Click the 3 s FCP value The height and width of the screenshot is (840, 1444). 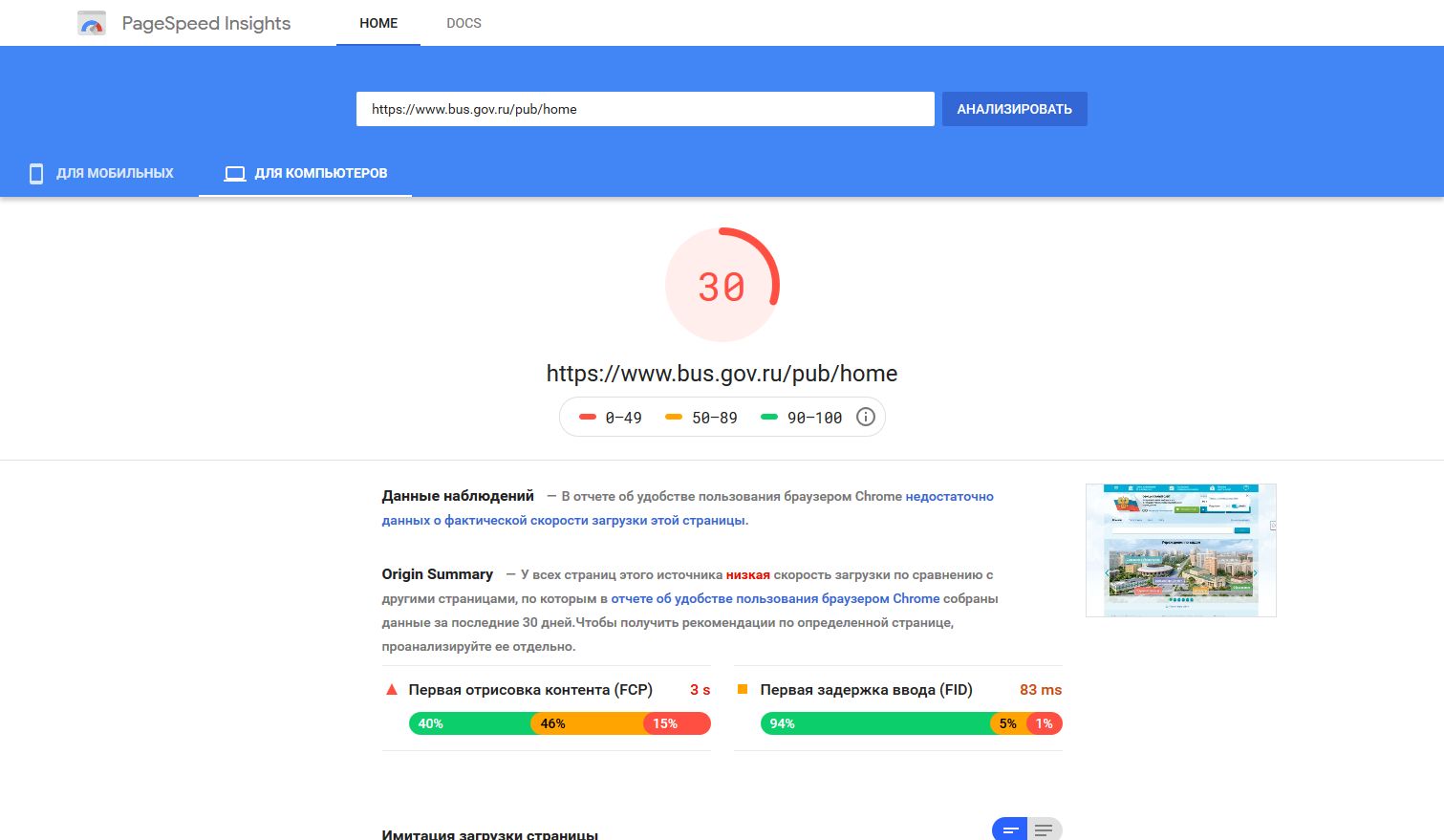tap(700, 690)
